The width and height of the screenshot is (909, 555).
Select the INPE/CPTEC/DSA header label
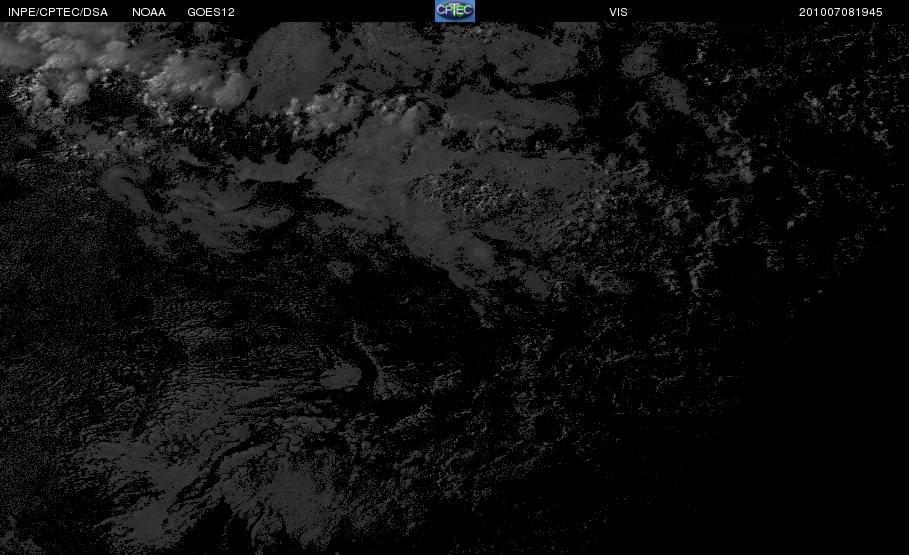pos(58,12)
